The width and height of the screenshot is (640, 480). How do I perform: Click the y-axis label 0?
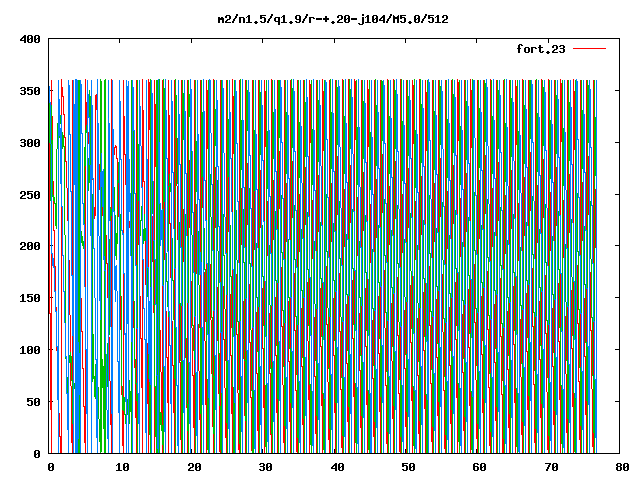[x=37, y=453]
